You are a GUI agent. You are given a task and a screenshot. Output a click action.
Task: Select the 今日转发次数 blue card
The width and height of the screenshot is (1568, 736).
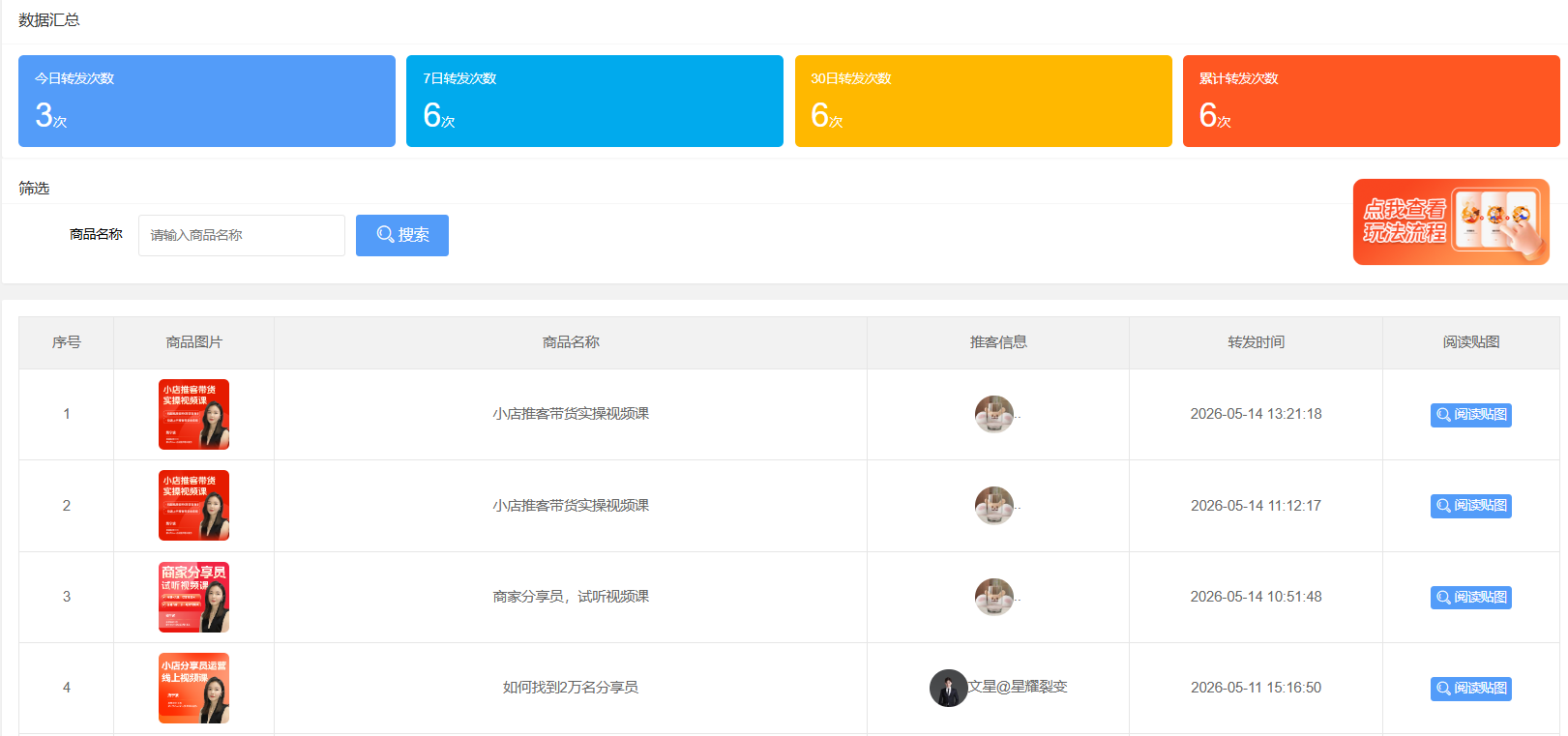pos(207,101)
